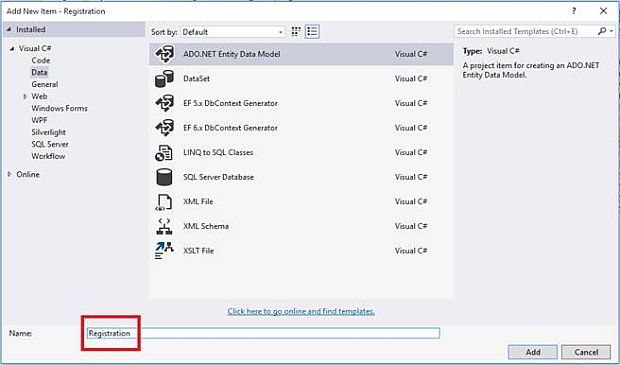620x365 pixels.
Task: Select the Visual C# tree label
Action: pyautogui.click(x=35, y=48)
